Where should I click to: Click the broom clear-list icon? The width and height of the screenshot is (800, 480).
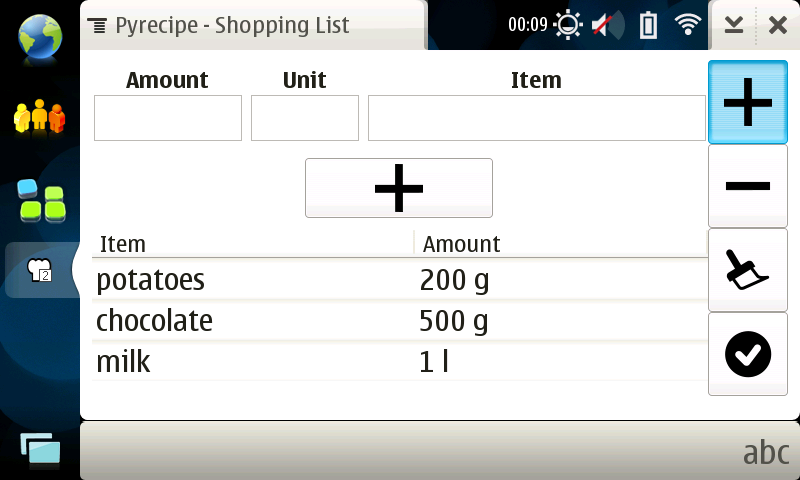(747, 270)
